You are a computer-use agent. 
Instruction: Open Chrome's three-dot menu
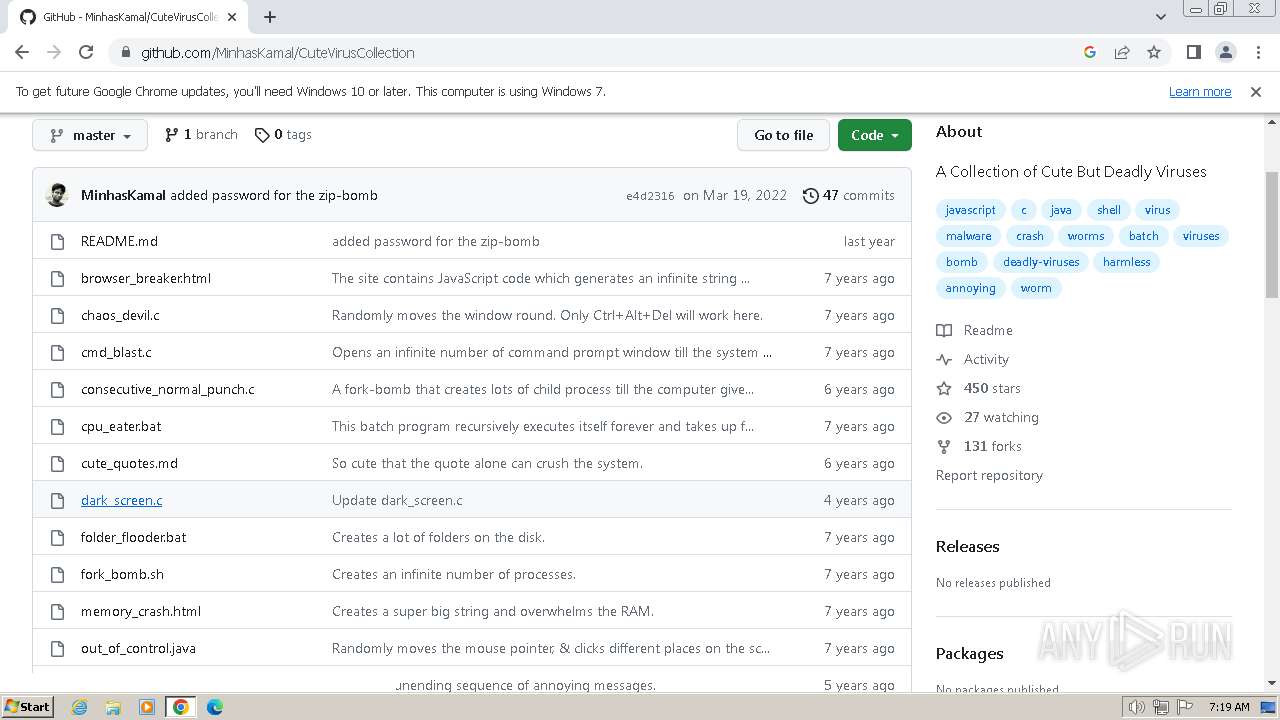pos(1257,52)
